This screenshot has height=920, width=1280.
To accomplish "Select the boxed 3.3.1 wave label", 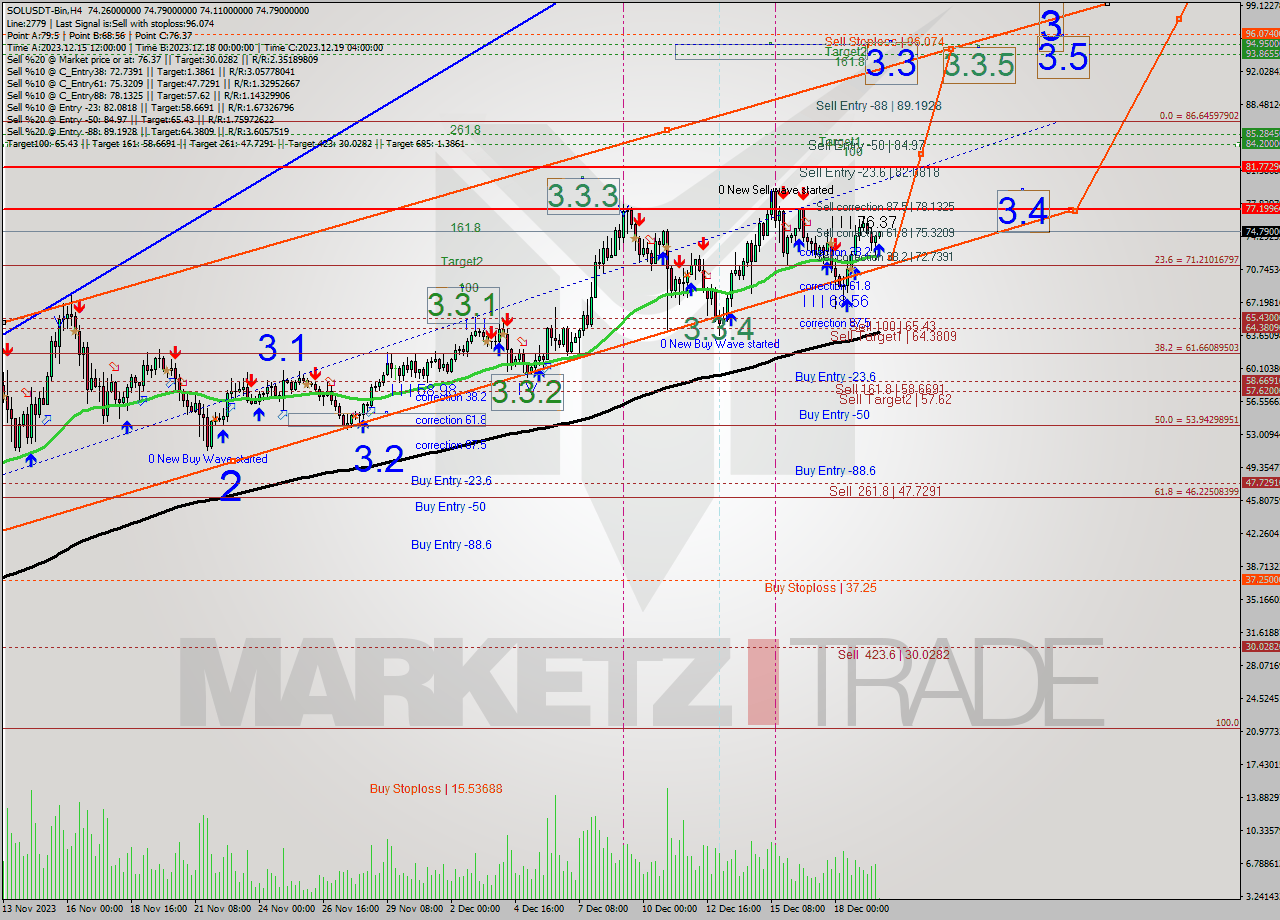I will [x=462, y=304].
